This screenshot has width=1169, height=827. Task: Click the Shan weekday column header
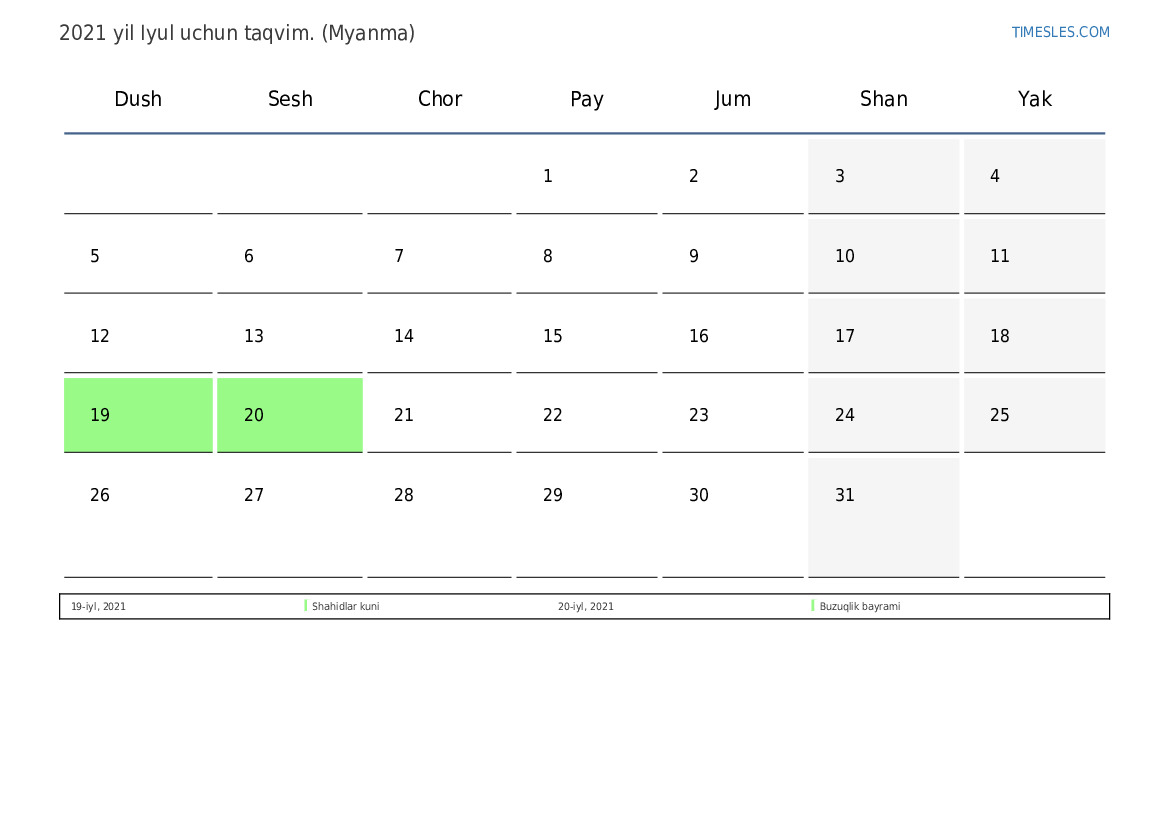884,99
